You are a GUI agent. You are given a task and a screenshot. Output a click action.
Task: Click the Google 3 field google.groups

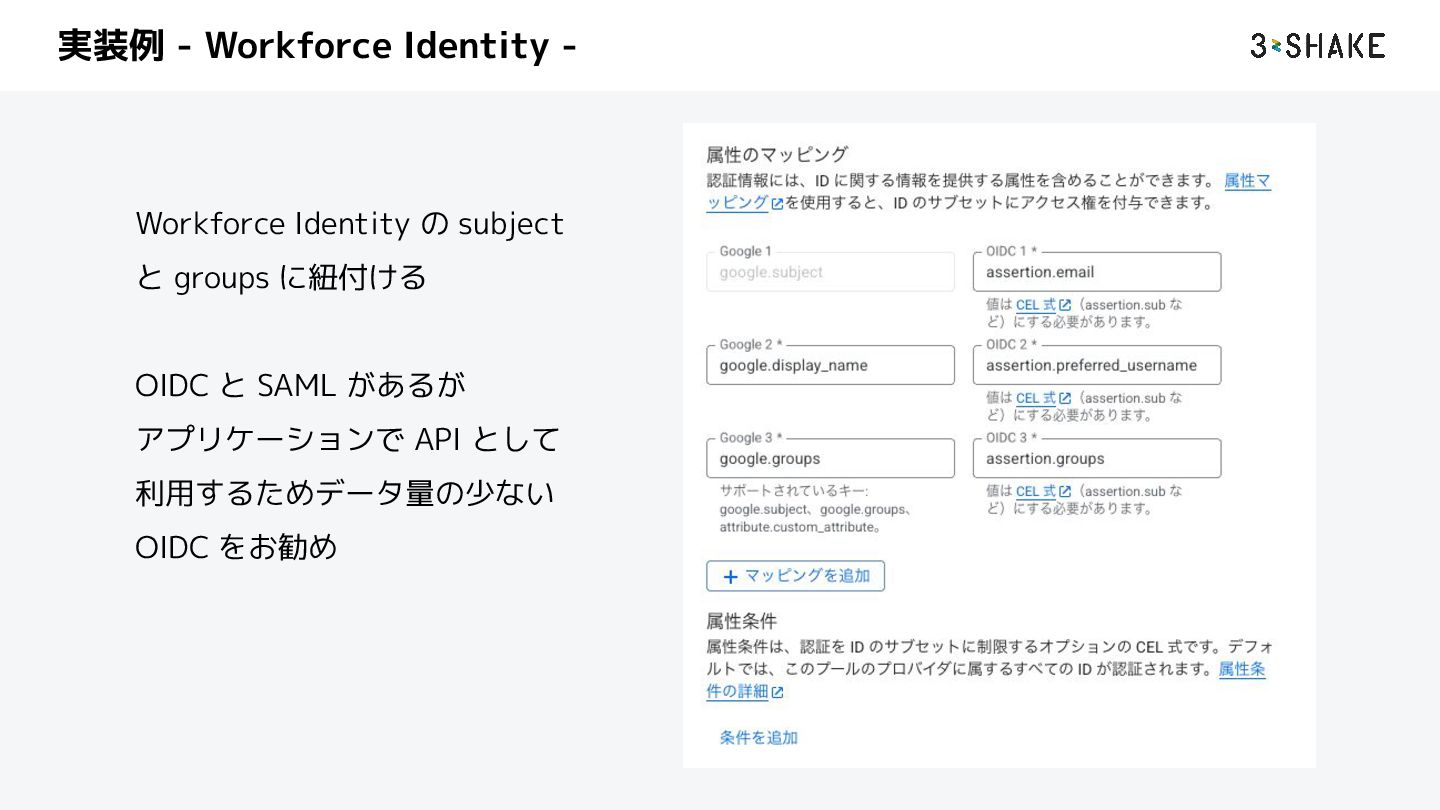(x=830, y=459)
